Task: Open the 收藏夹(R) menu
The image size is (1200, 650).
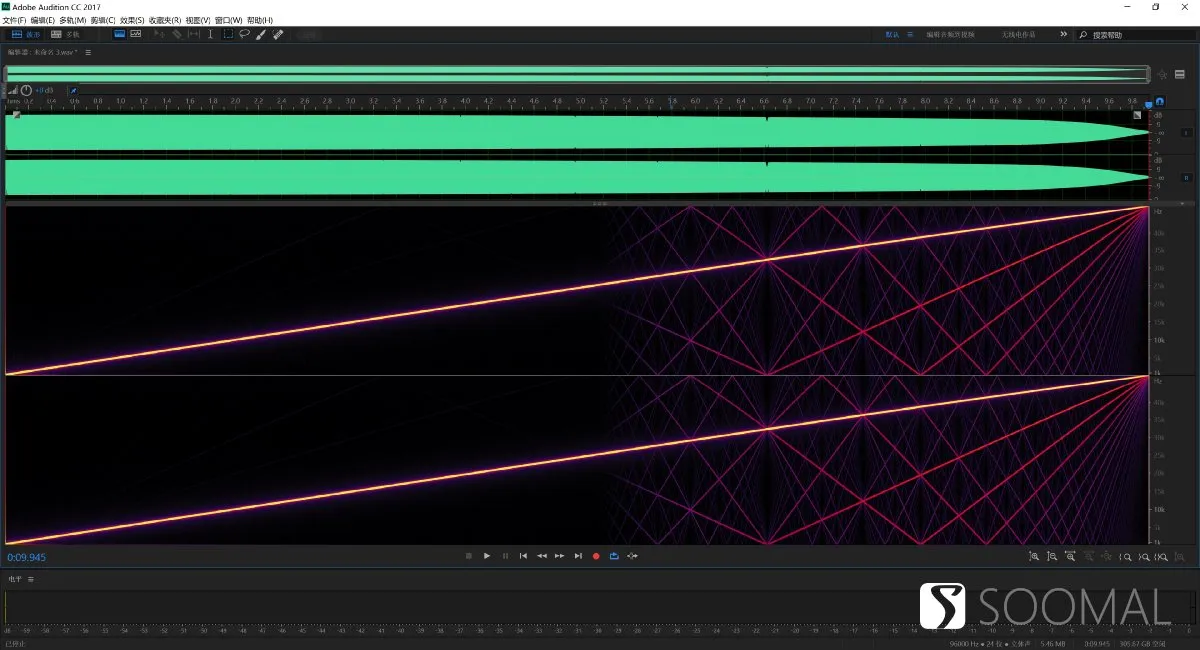Action: coord(165,20)
